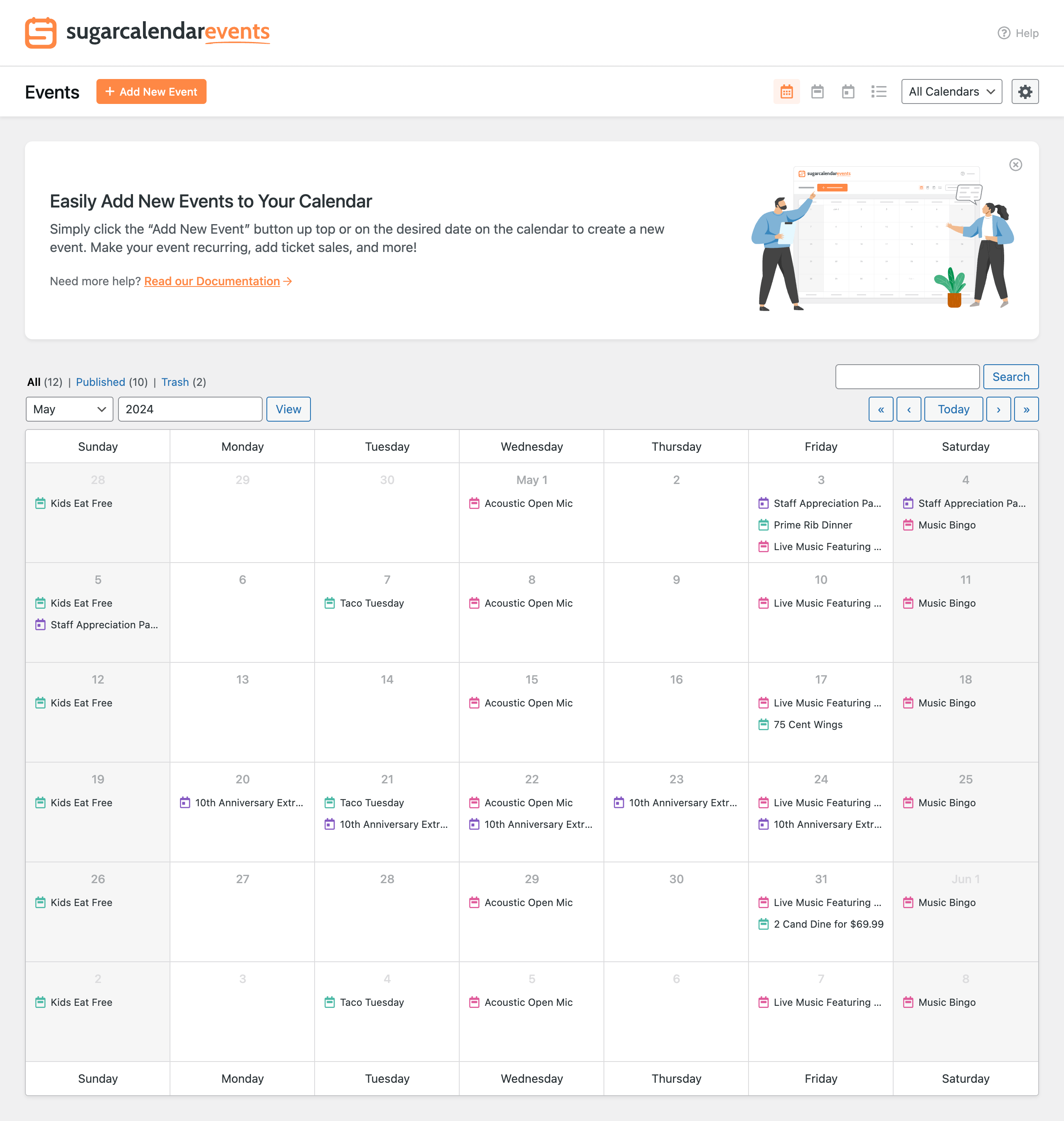Switch to Day view icon
Screen dimensions: 1064x1121
tap(847, 92)
